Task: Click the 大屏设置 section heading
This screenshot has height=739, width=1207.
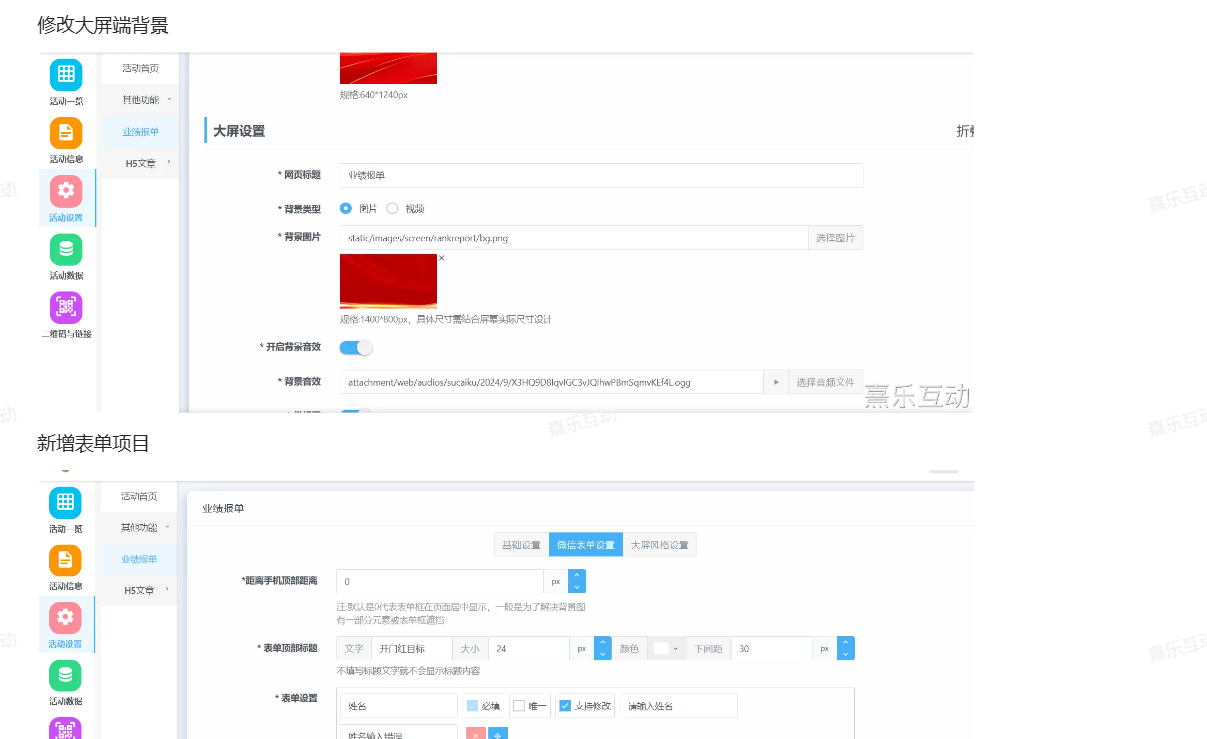Action: click(239, 131)
